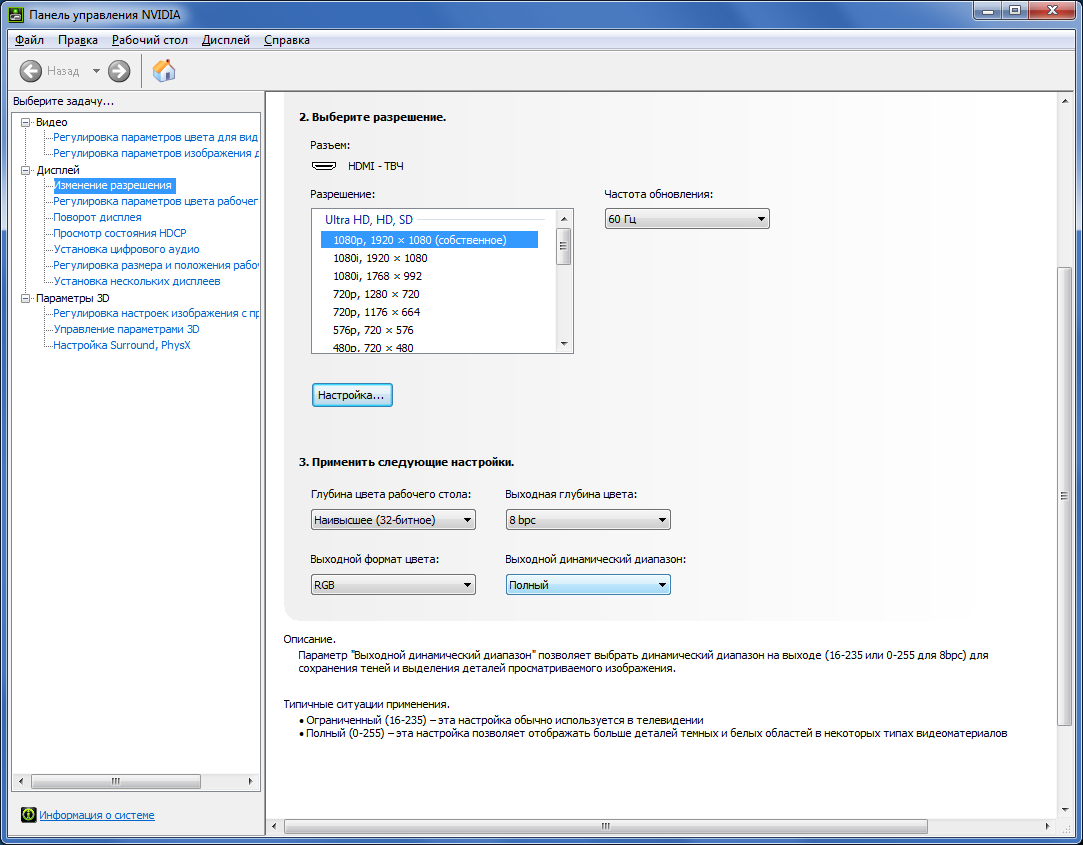Open the Справка menu
Screen dimensions: 1083x845
point(287,40)
